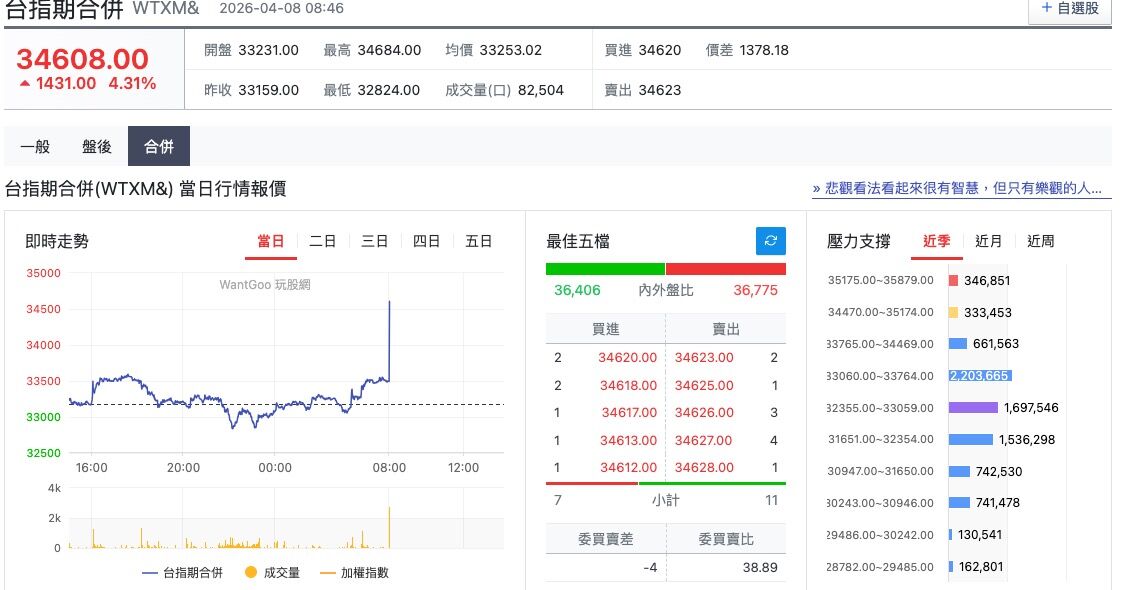This screenshot has height=590, width=1123.
Task: Select 當日 chart range
Action: (271, 241)
